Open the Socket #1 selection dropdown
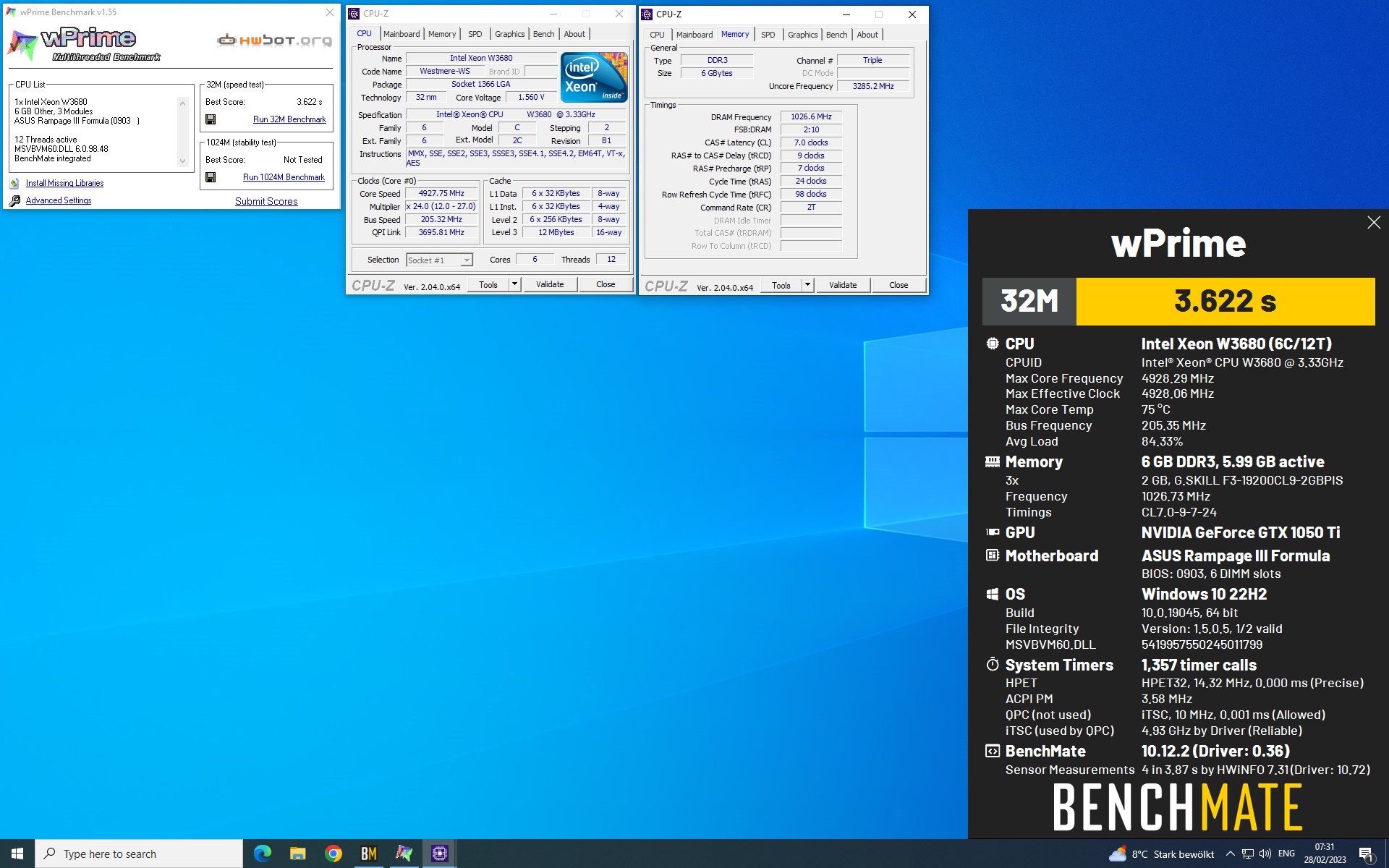 (x=467, y=260)
